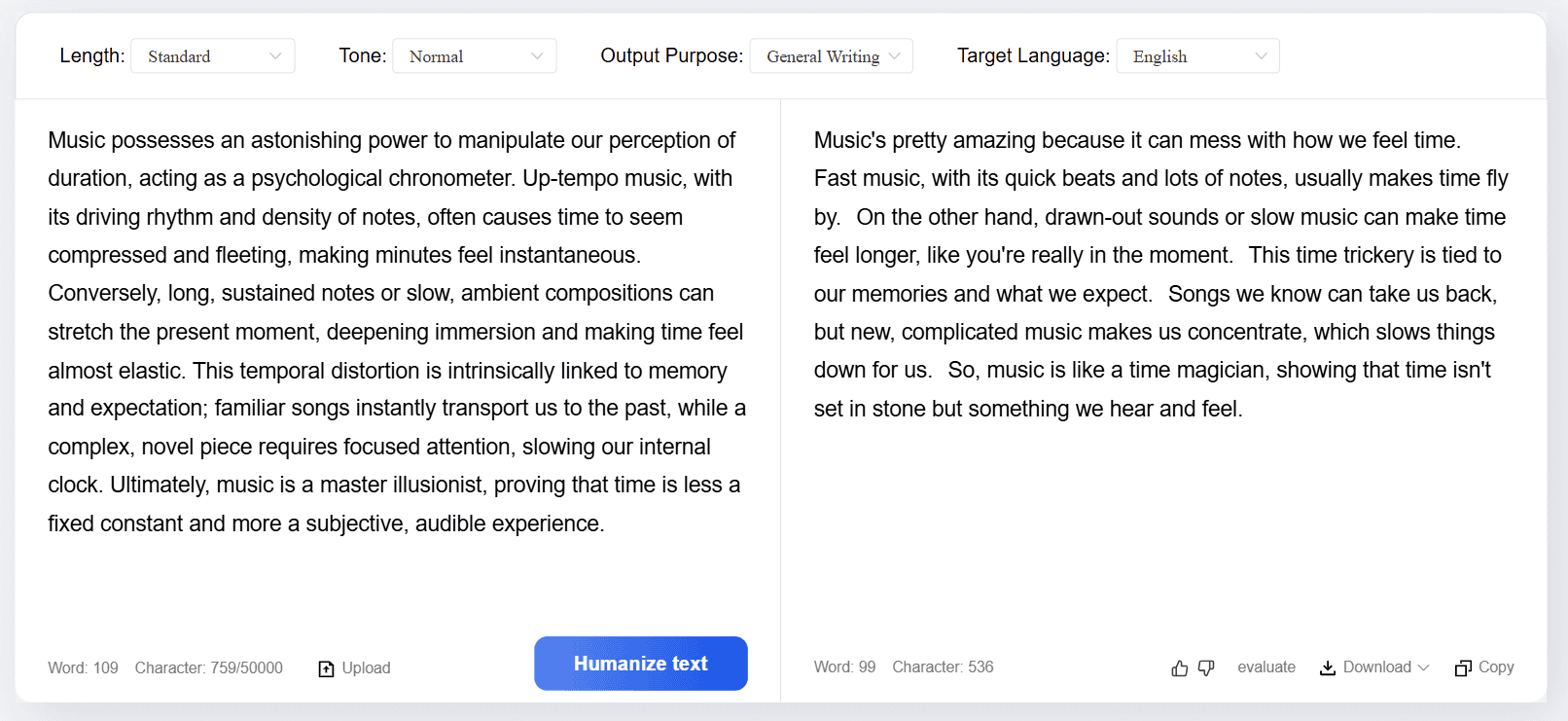The width and height of the screenshot is (1568, 721).
Task: Expand the Output Purpose General Writing dropdown
Action: click(x=832, y=56)
